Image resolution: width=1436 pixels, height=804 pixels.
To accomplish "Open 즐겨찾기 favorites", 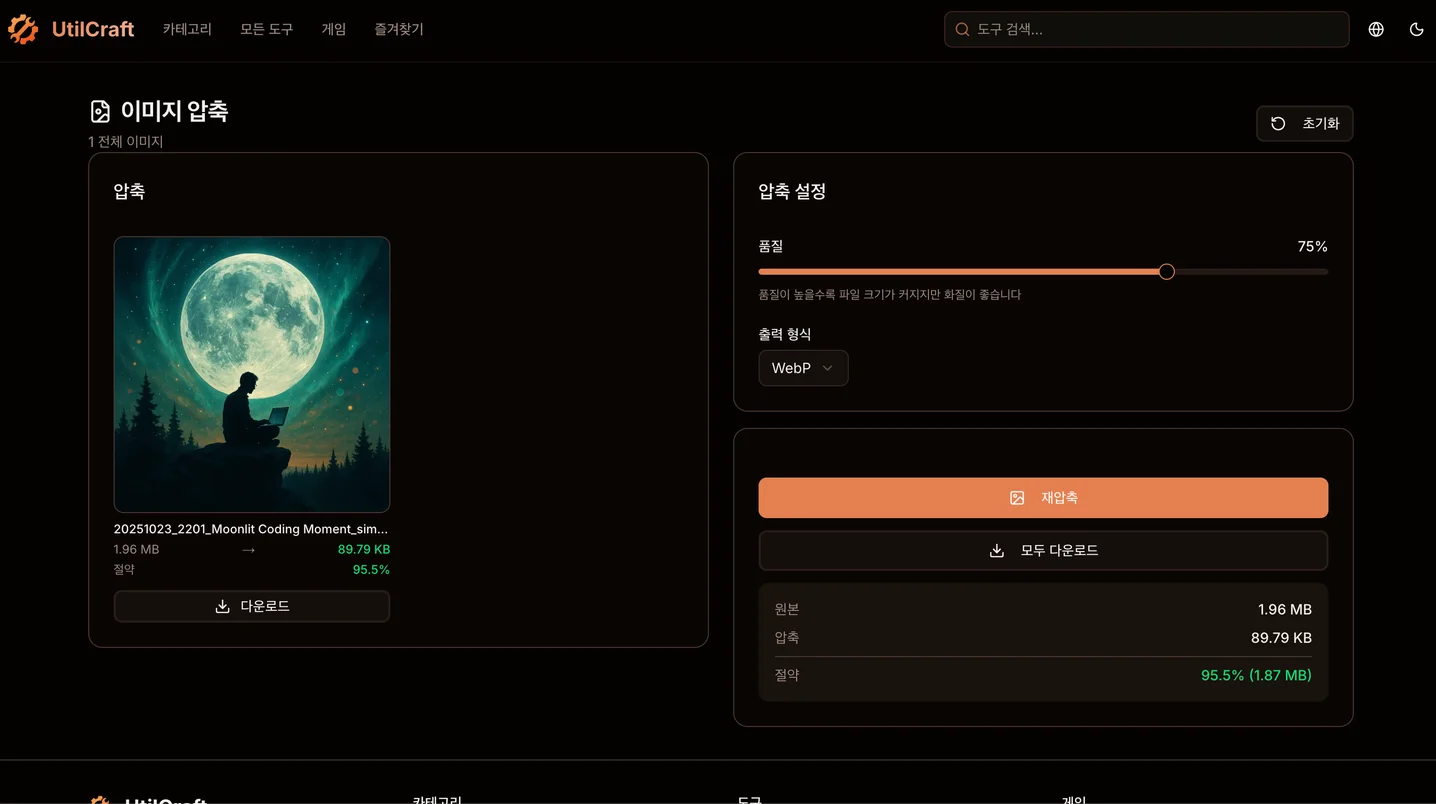I will pos(399,30).
